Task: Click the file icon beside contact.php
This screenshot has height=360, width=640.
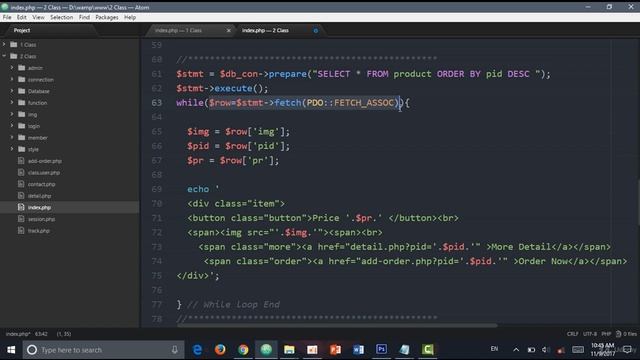Action: click(21, 184)
